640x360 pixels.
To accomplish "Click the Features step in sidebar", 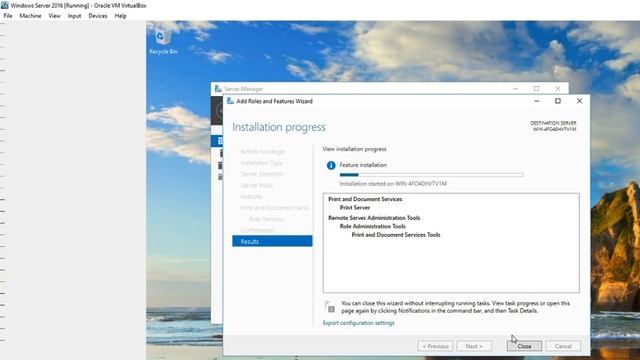I will (x=251, y=196).
